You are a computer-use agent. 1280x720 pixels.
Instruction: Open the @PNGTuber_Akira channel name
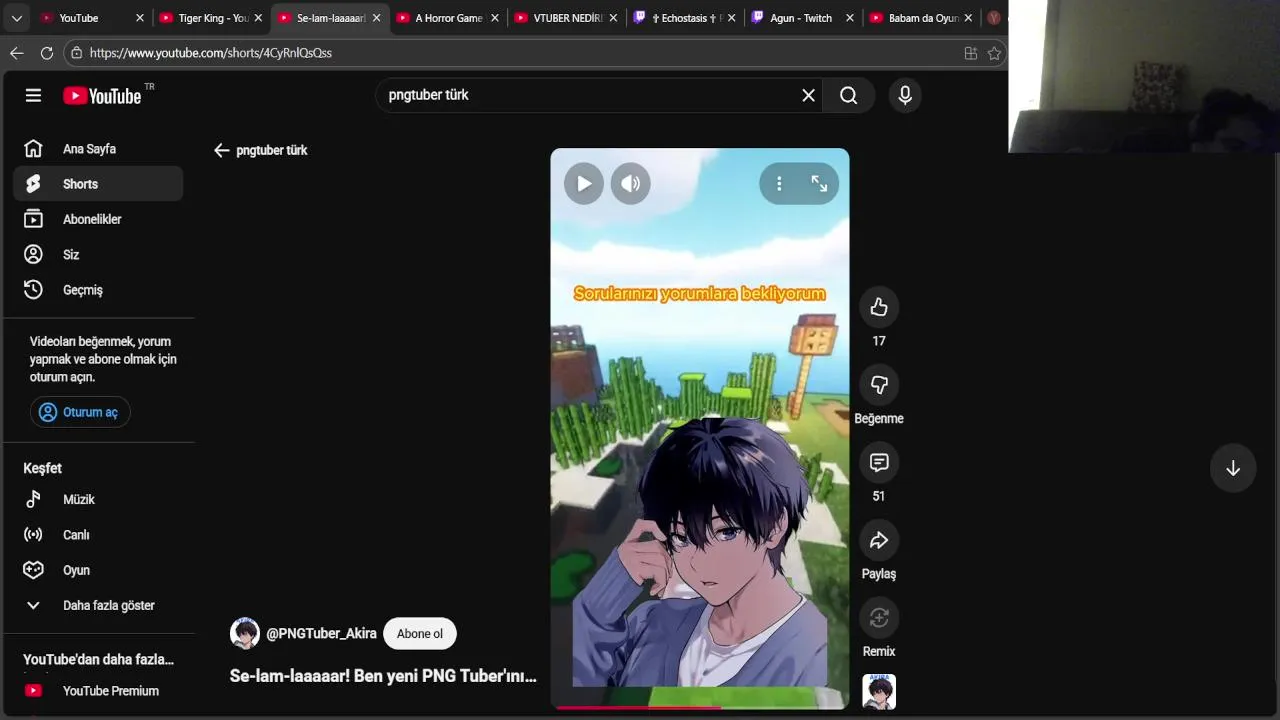(321, 633)
